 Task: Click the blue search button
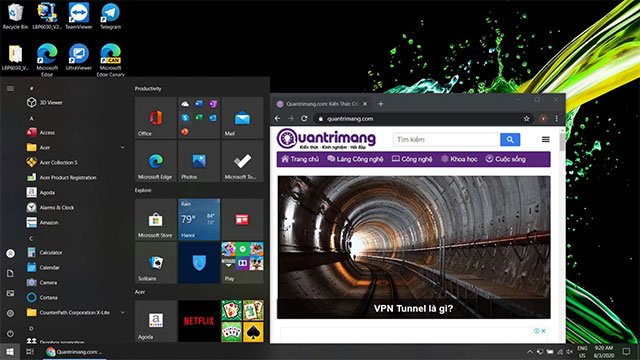click(510, 140)
